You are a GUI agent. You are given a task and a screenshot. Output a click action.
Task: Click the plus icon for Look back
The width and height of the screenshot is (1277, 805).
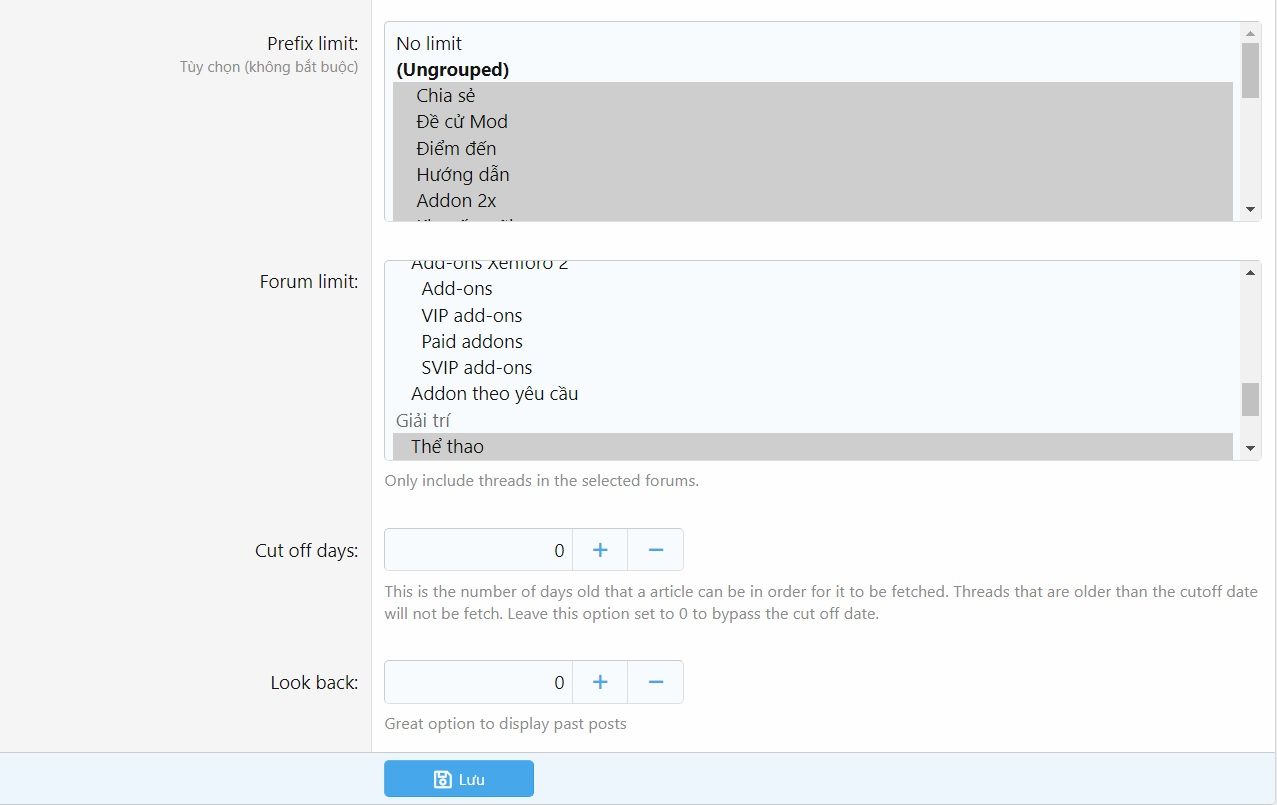[x=600, y=682]
